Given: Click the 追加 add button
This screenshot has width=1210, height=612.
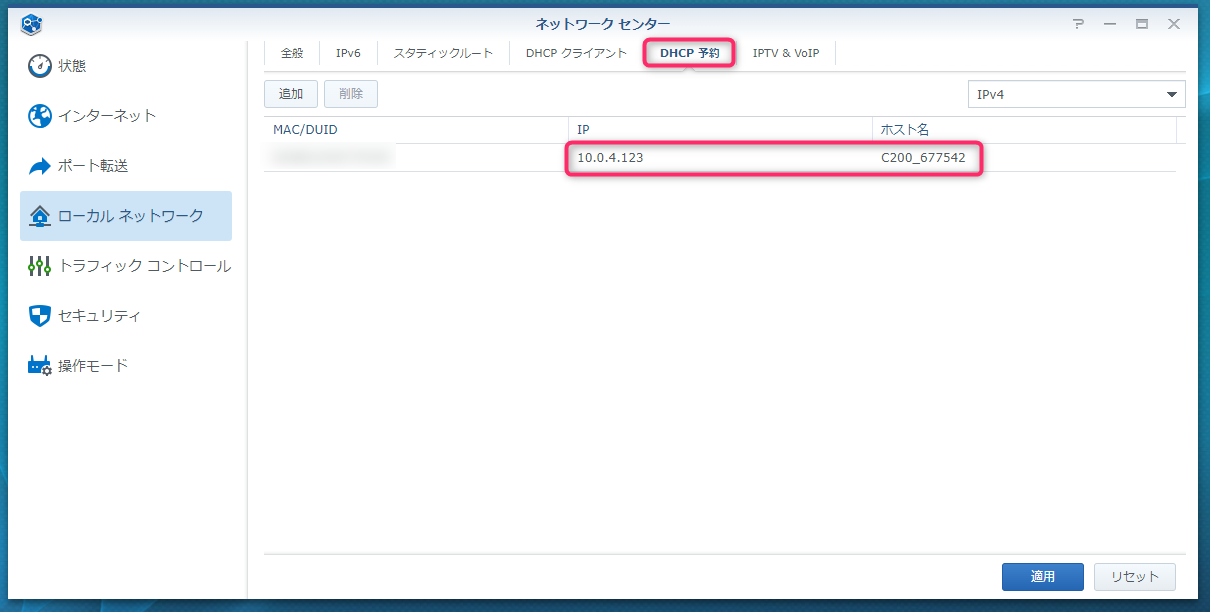Looking at the screenshot, I should (291, 94).
